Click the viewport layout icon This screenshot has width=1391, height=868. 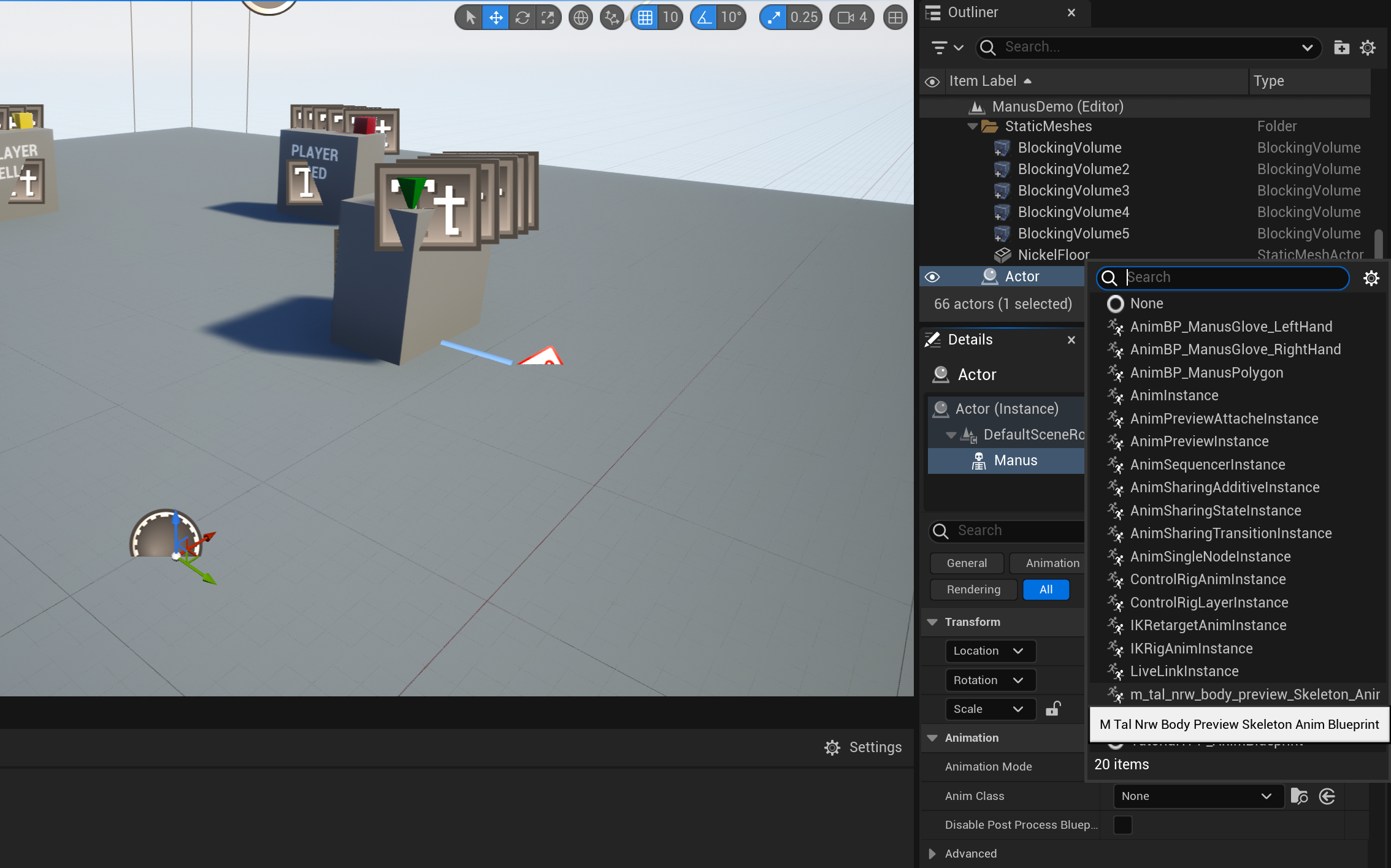tap(895, 17)
